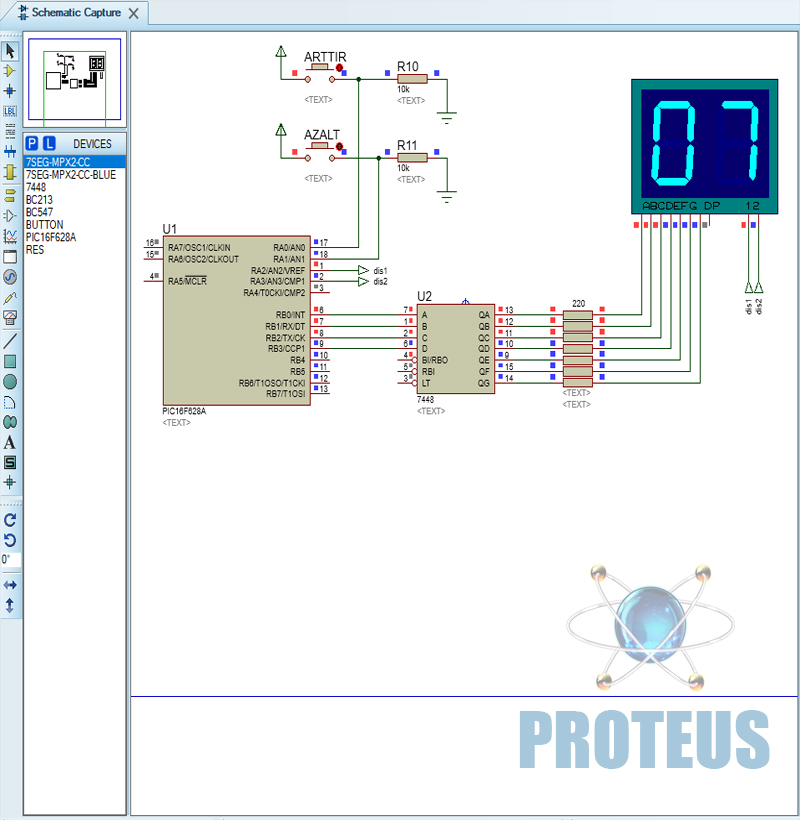Click the Schematic Capture tab

(x=75, y=13)
